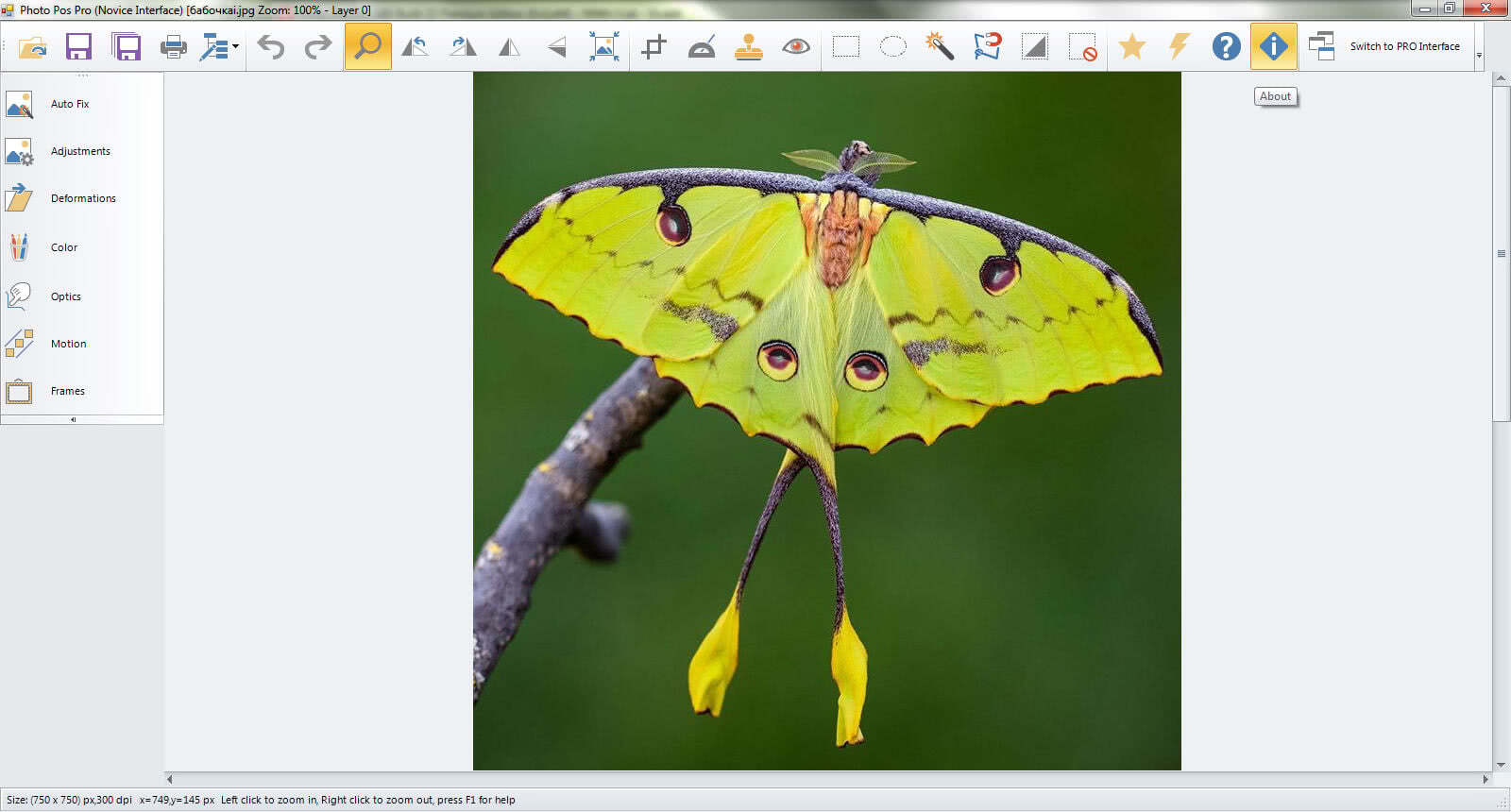The width and height of the screenshot is (1511, 812).
Task: Open the straighten angle gauge tool
Action: [702, 46]
